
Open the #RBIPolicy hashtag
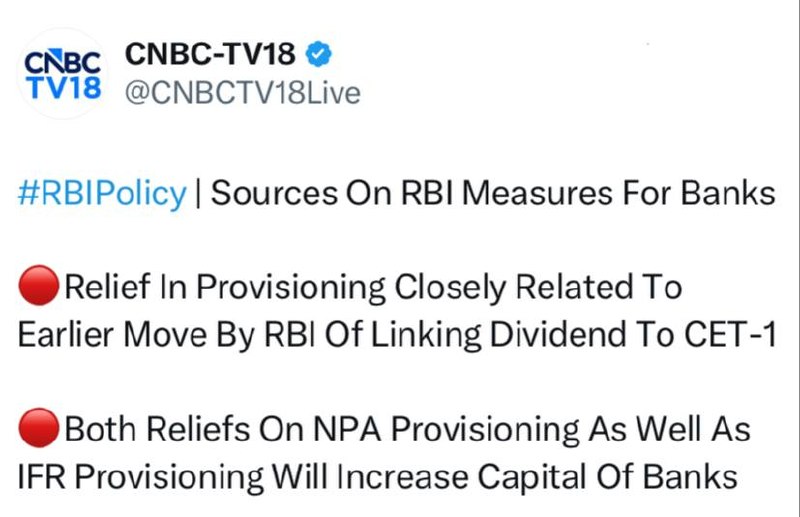click(x=102, y=193)
